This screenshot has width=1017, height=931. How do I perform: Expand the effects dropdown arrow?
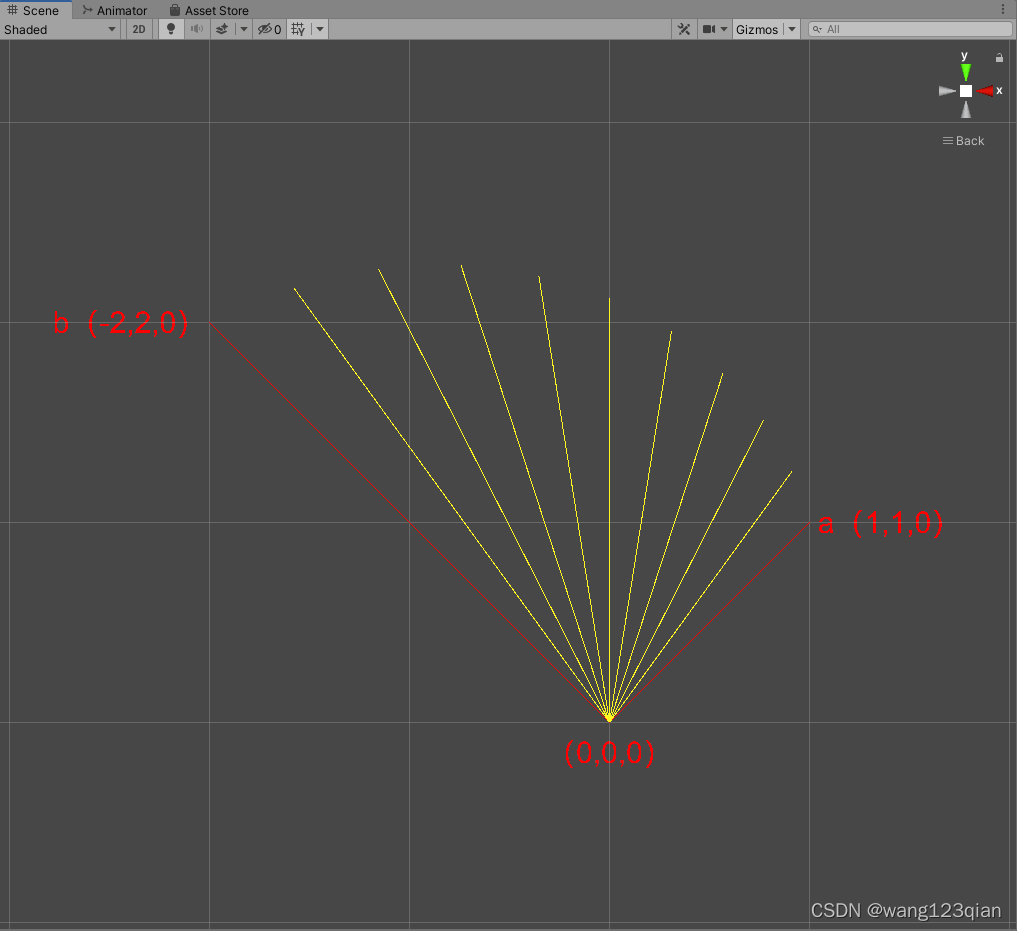[243, 29]
